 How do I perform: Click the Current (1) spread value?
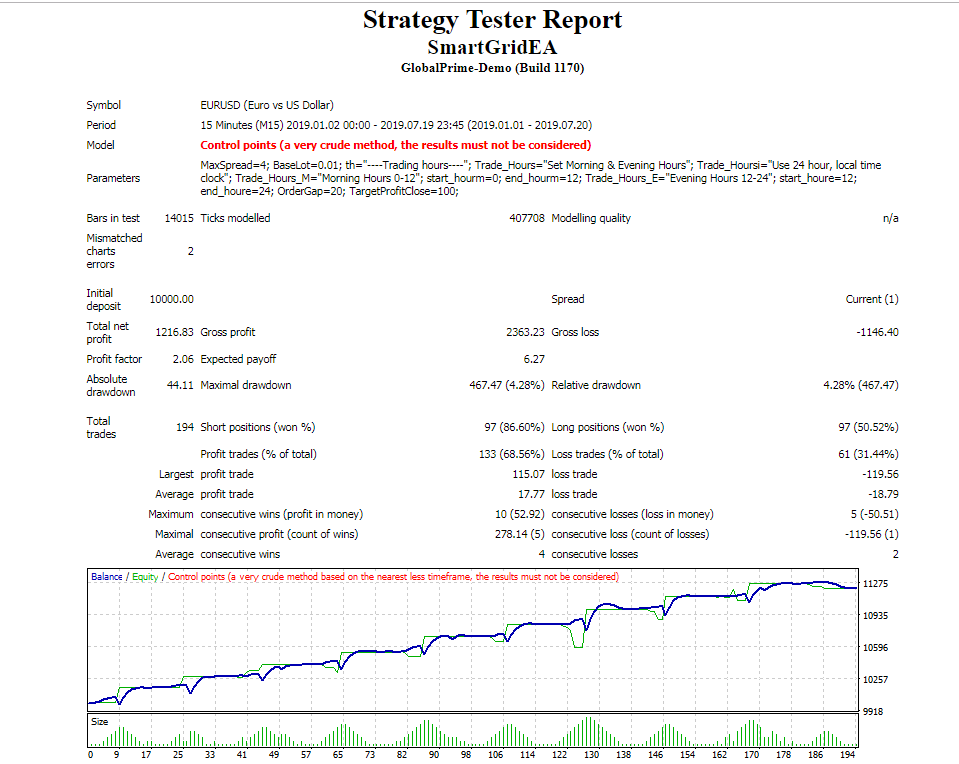872,299
